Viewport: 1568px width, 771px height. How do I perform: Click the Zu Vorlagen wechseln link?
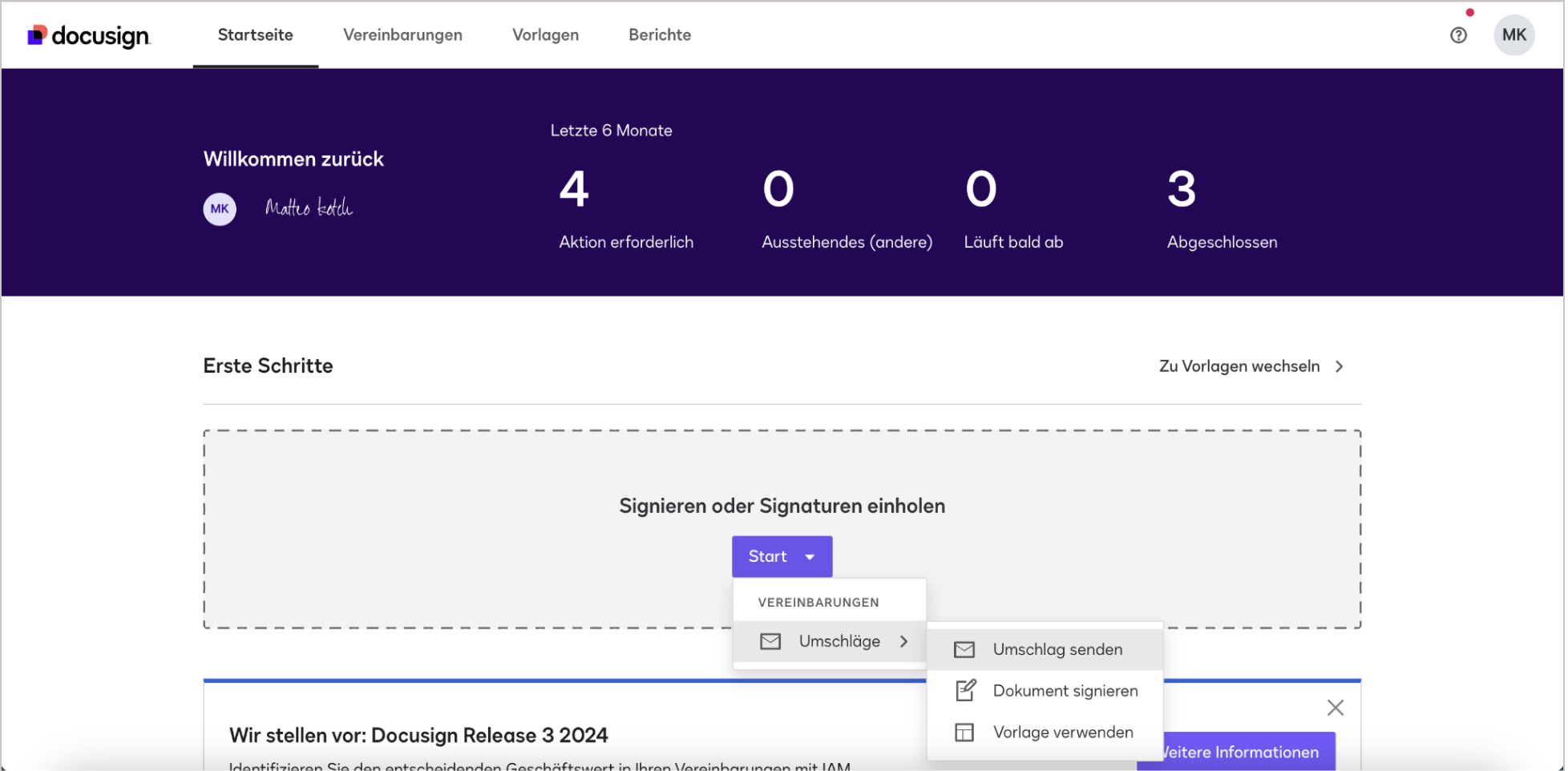point(1239,366)
